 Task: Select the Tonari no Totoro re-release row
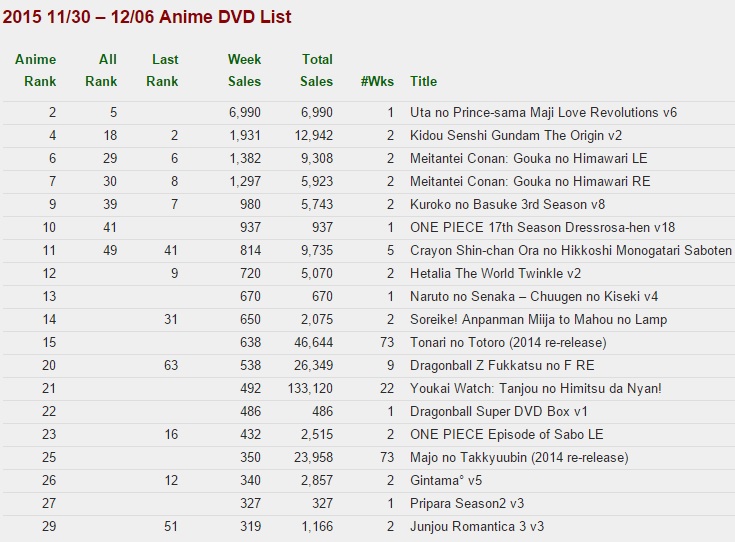[x=369, y=342]
